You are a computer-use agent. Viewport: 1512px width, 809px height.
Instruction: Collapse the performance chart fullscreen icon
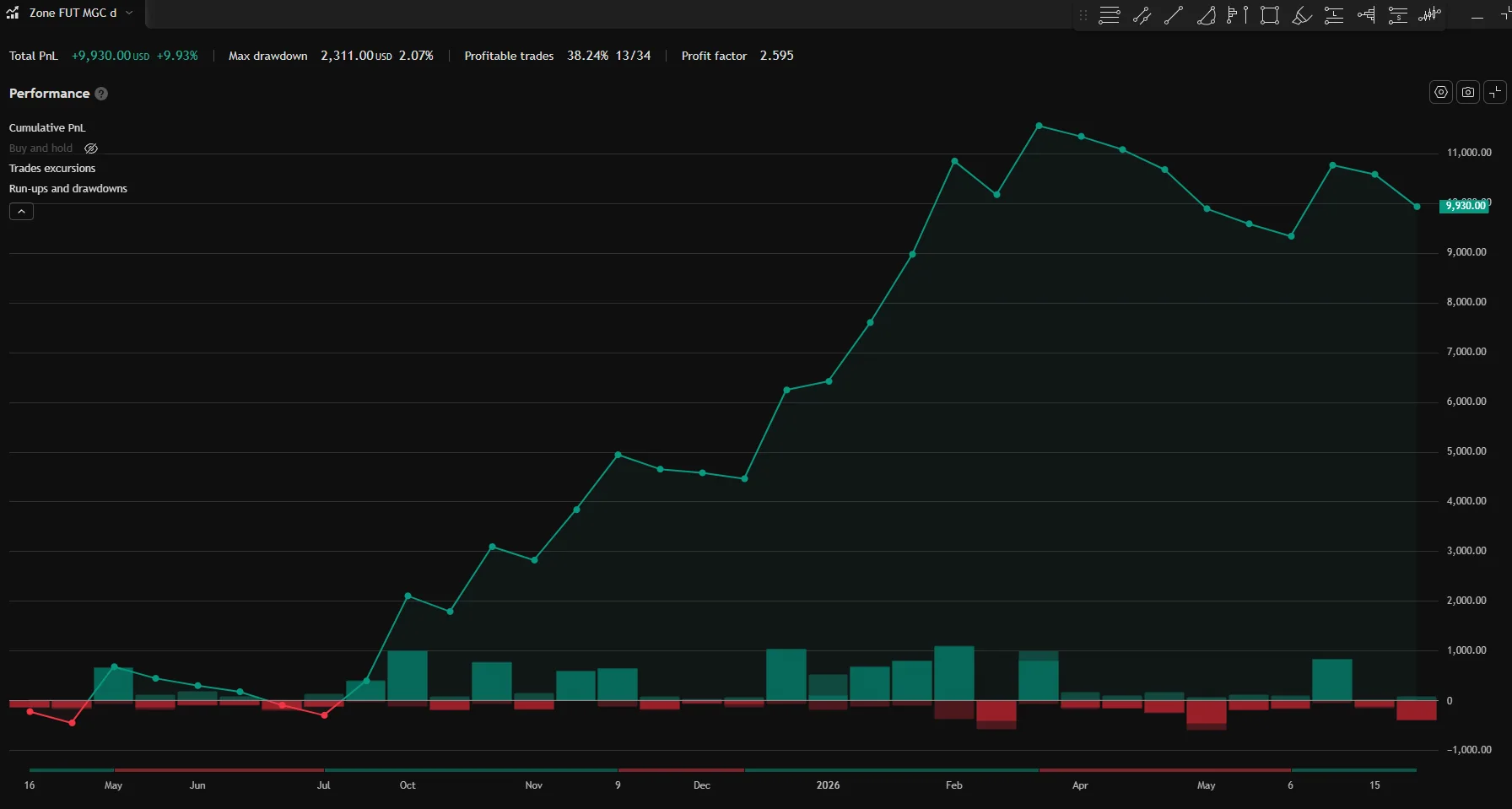click(x=1495, y=92)
